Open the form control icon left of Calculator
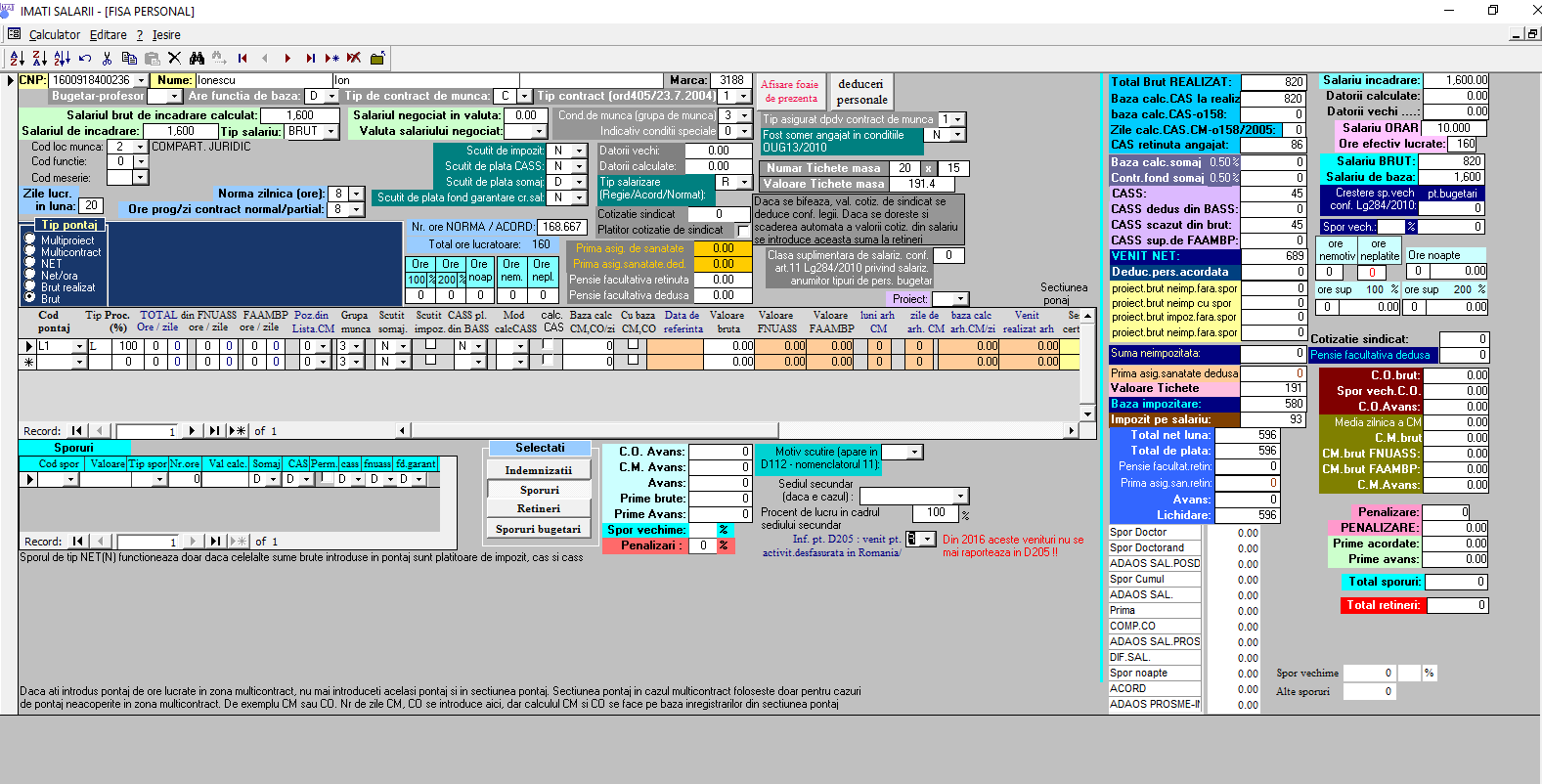Viewport: 1542px width, 784px height. (x=14, y=34)
